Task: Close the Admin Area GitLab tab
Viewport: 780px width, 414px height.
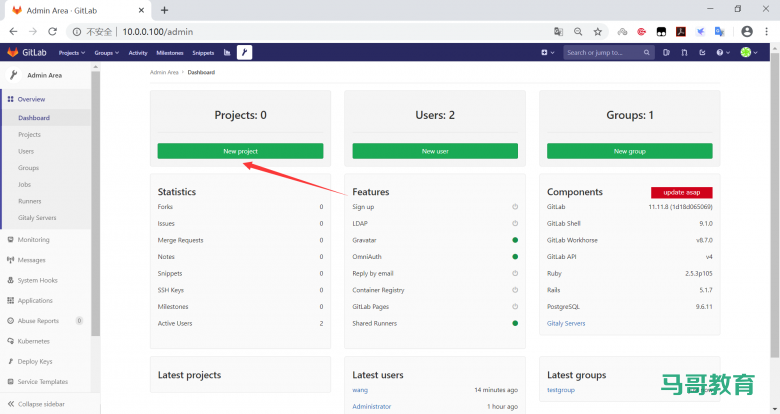Action: (141, 10)
